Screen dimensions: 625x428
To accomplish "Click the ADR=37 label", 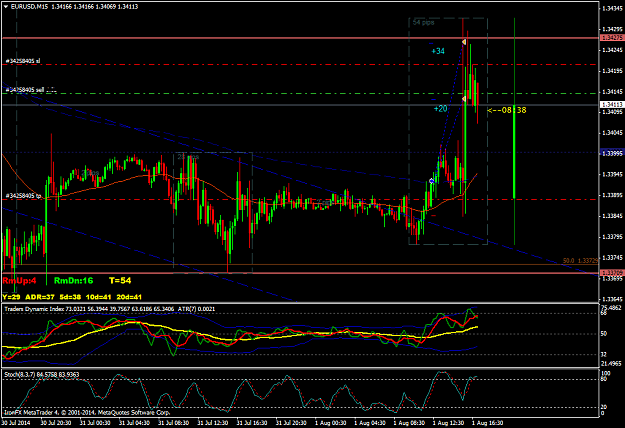I will click(40, 297).
